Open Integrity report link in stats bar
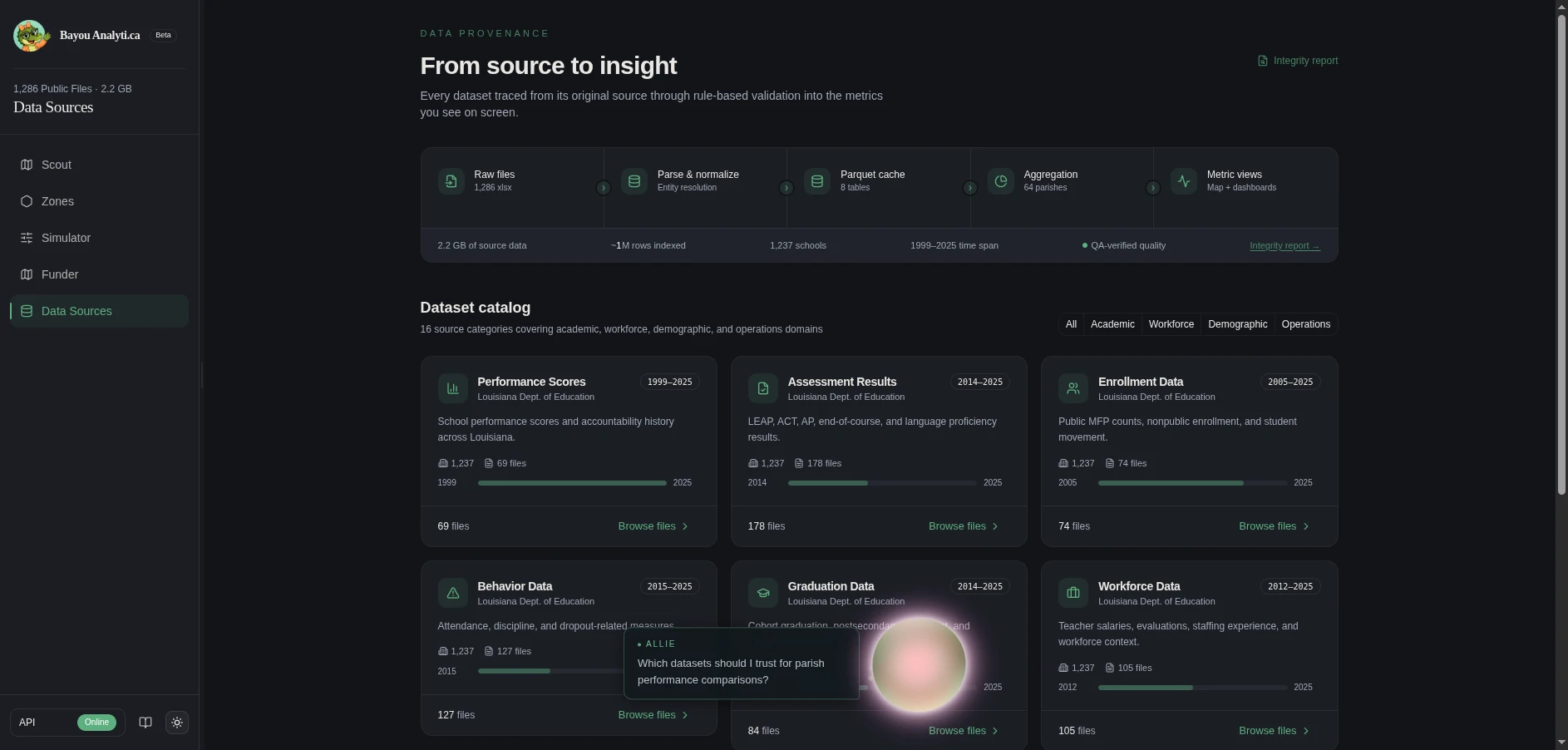 pos(1284,246)
